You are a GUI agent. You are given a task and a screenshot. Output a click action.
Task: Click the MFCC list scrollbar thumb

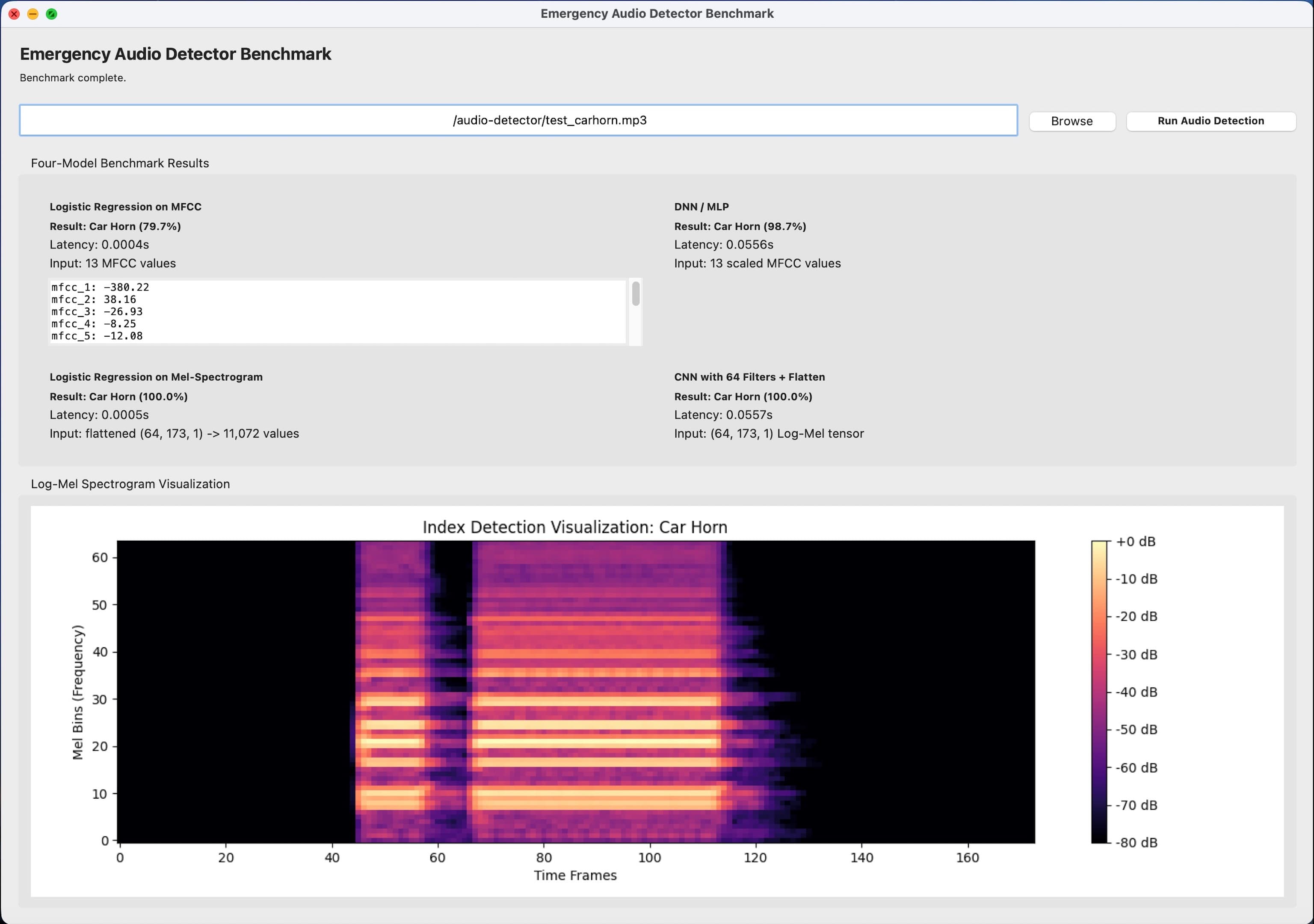click(x=636, y=294)
